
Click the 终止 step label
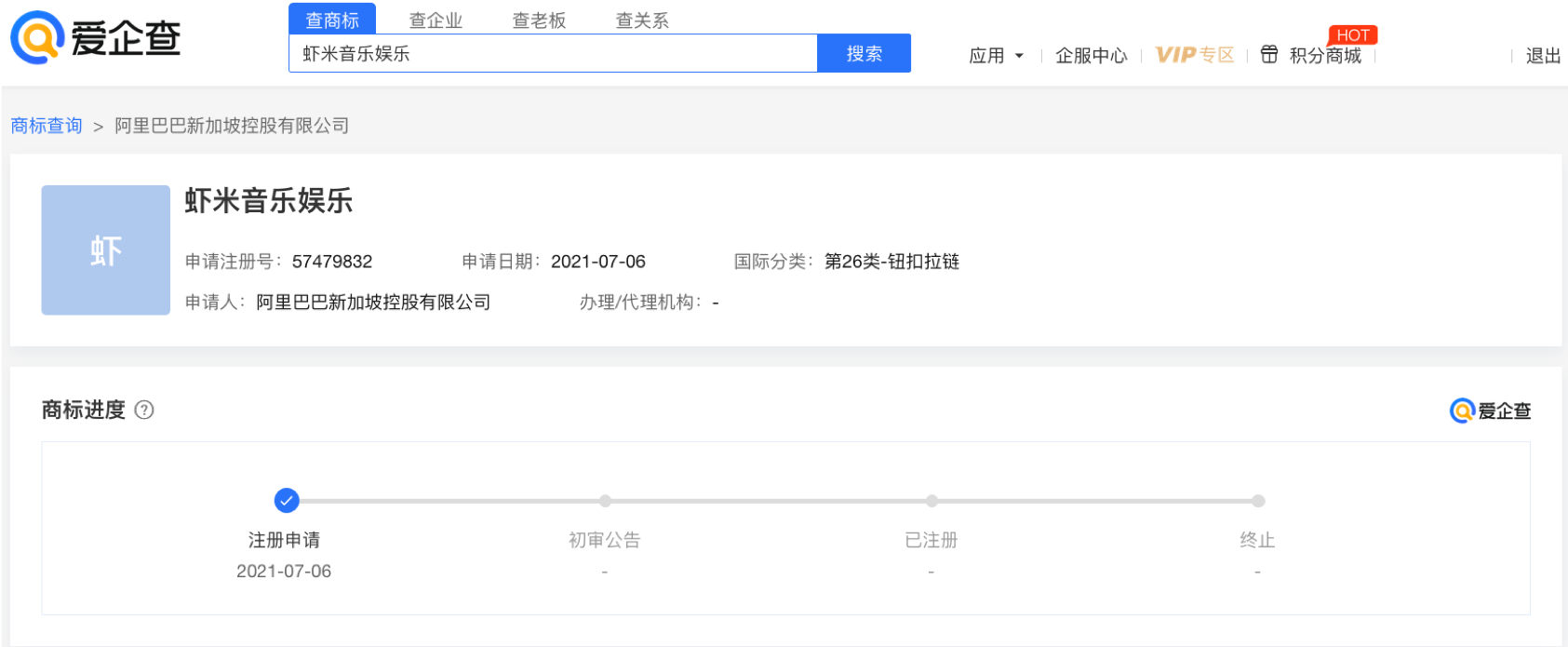(x=1257, y=540)
